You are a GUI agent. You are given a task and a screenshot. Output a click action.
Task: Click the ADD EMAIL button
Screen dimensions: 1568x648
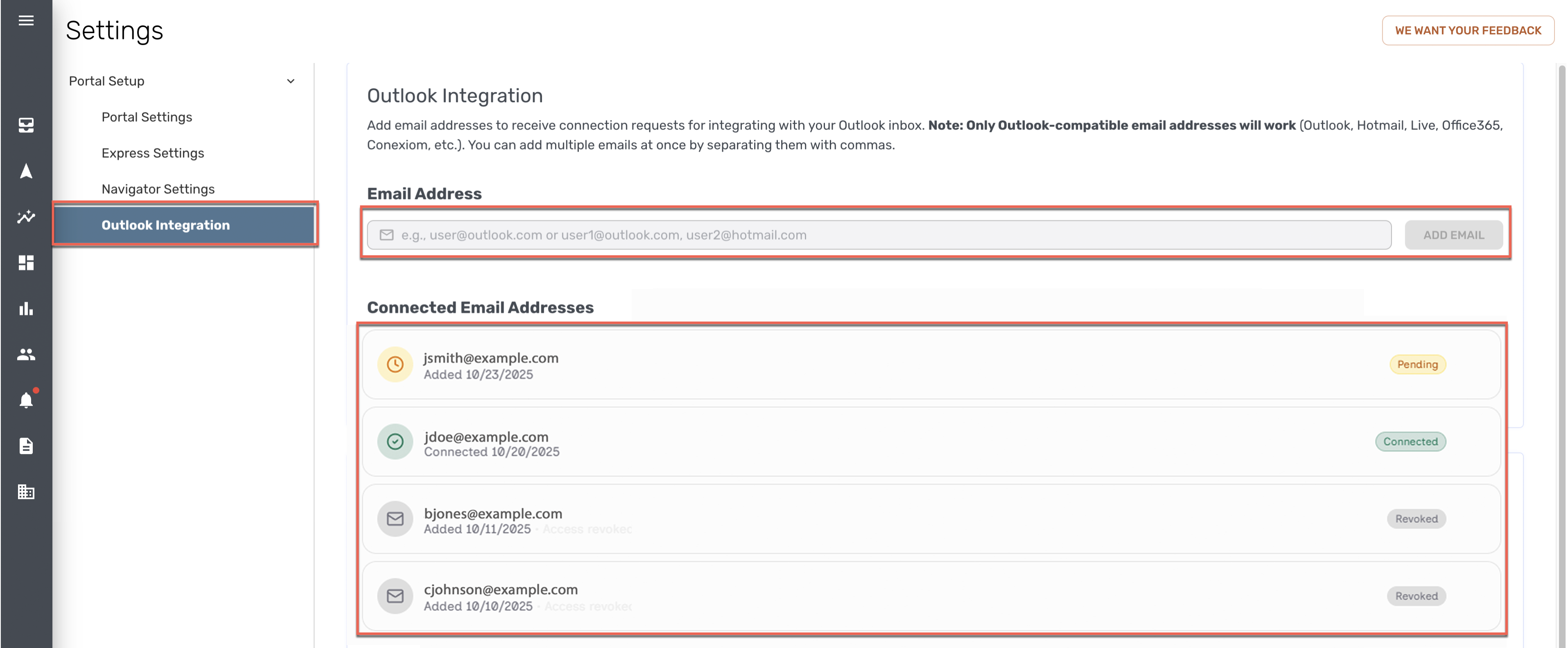click(1453, 235)
